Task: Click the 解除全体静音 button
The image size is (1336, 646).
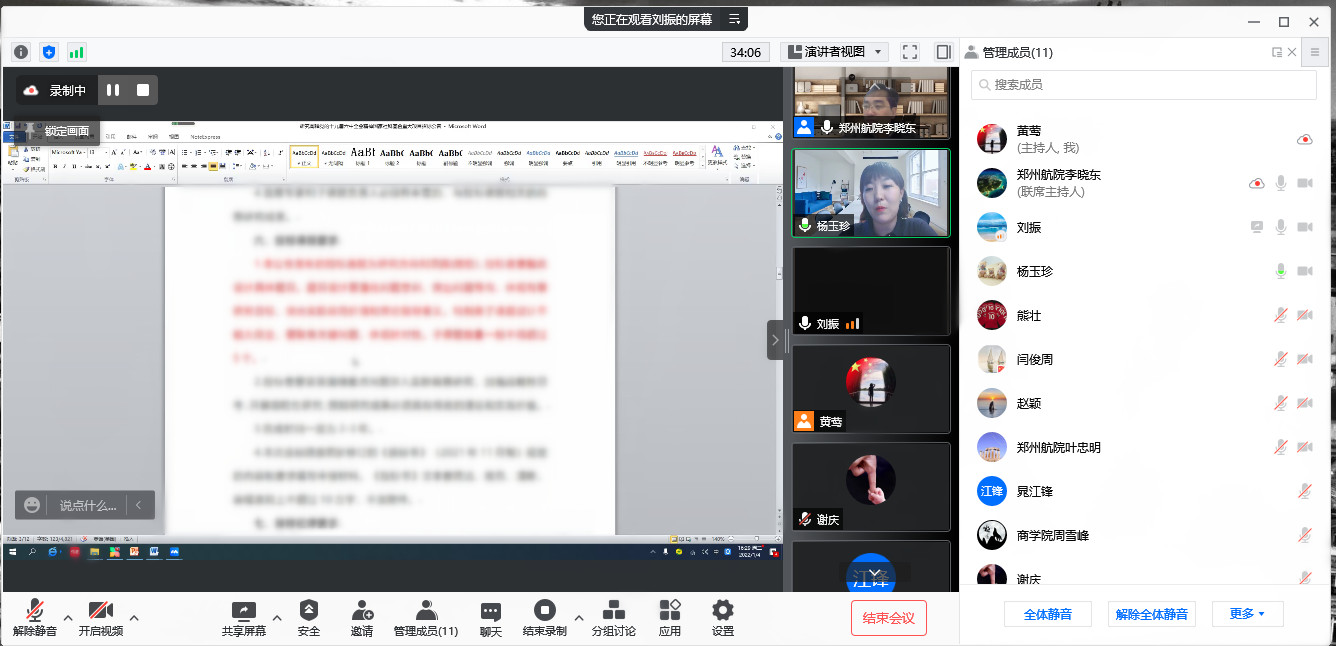Action: pyautogui.click(x=1152, y=614)
